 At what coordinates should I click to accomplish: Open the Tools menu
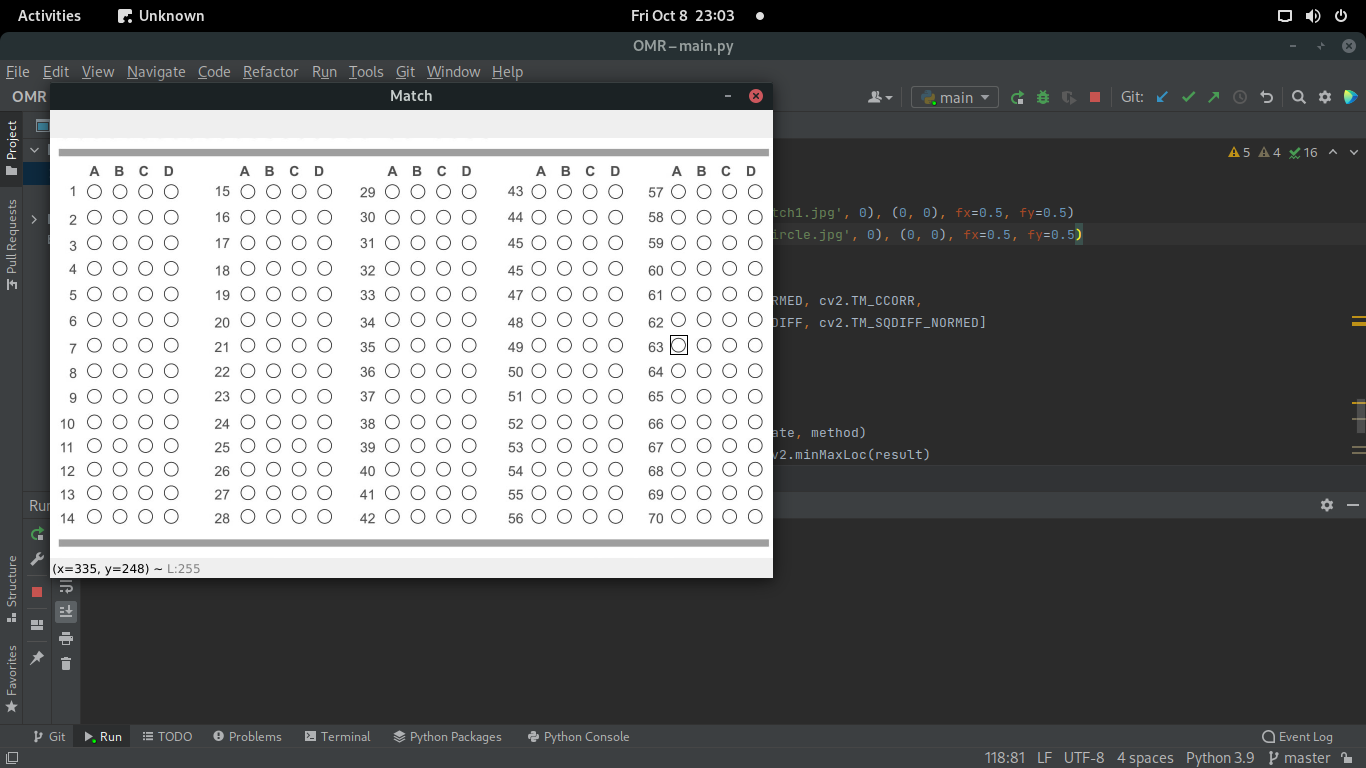point(366,71)
